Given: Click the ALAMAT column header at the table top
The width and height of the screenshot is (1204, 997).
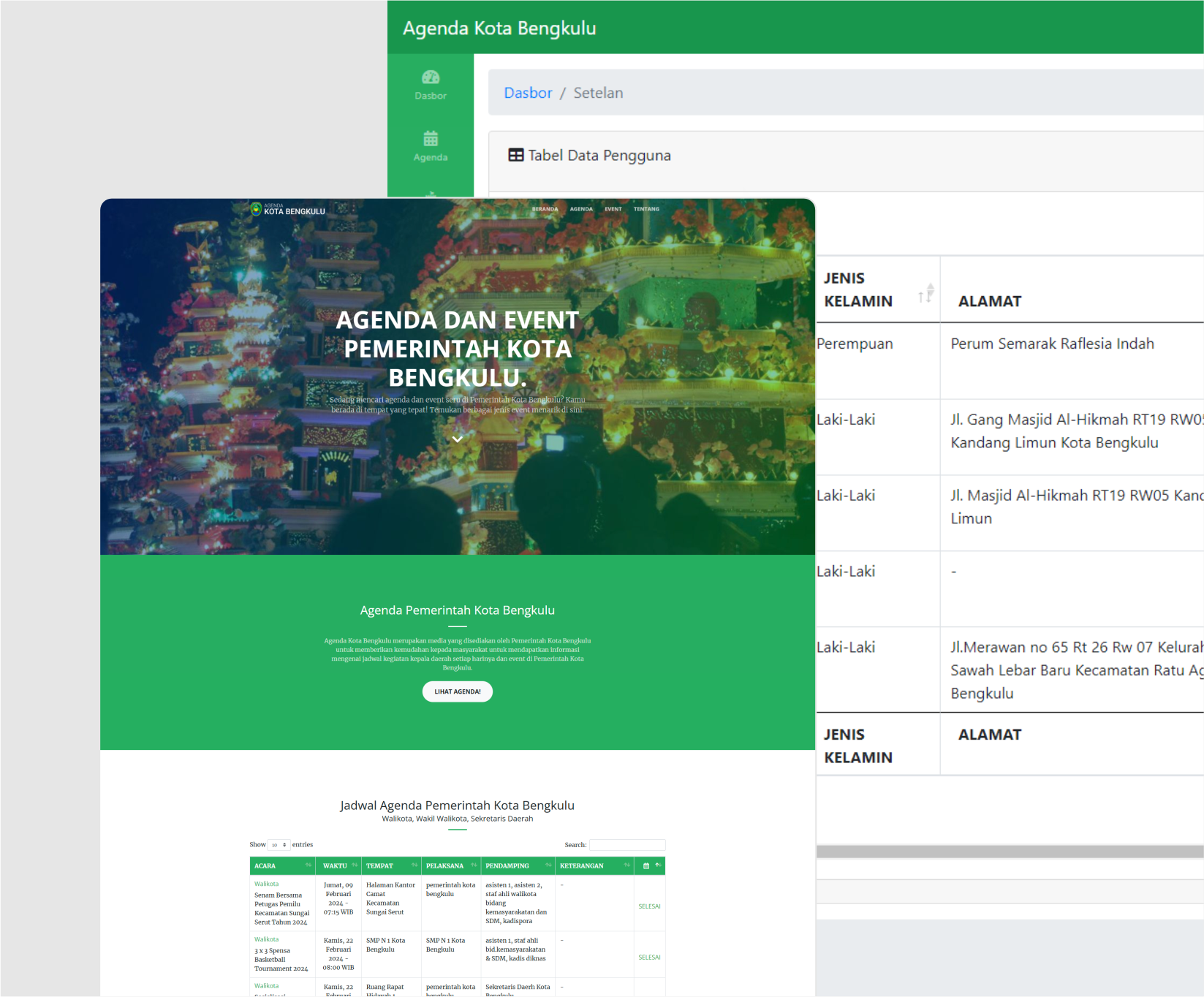Looking at the screenshot, I should tap(990, 301).
